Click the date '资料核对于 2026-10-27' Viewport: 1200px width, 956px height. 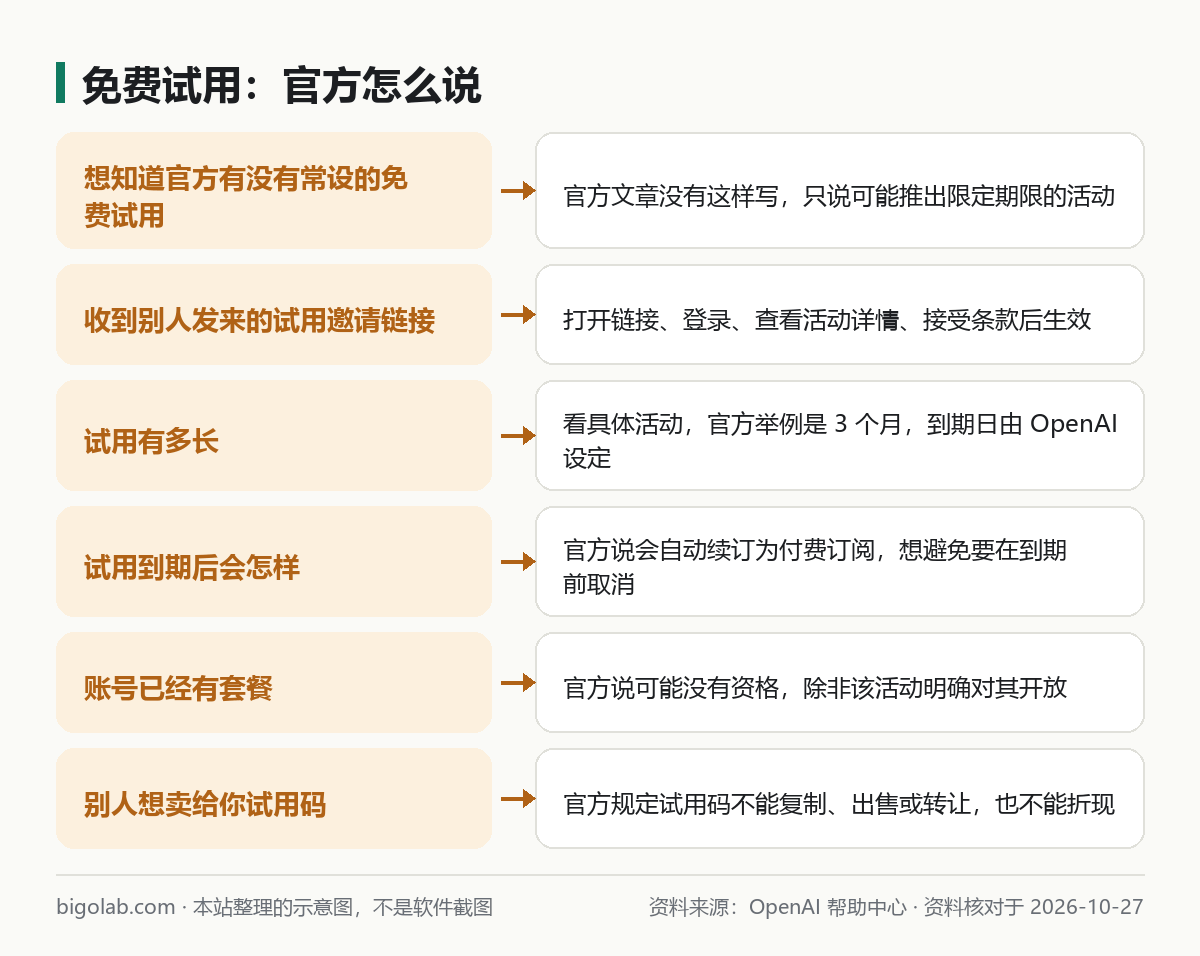pos(1033,907)
